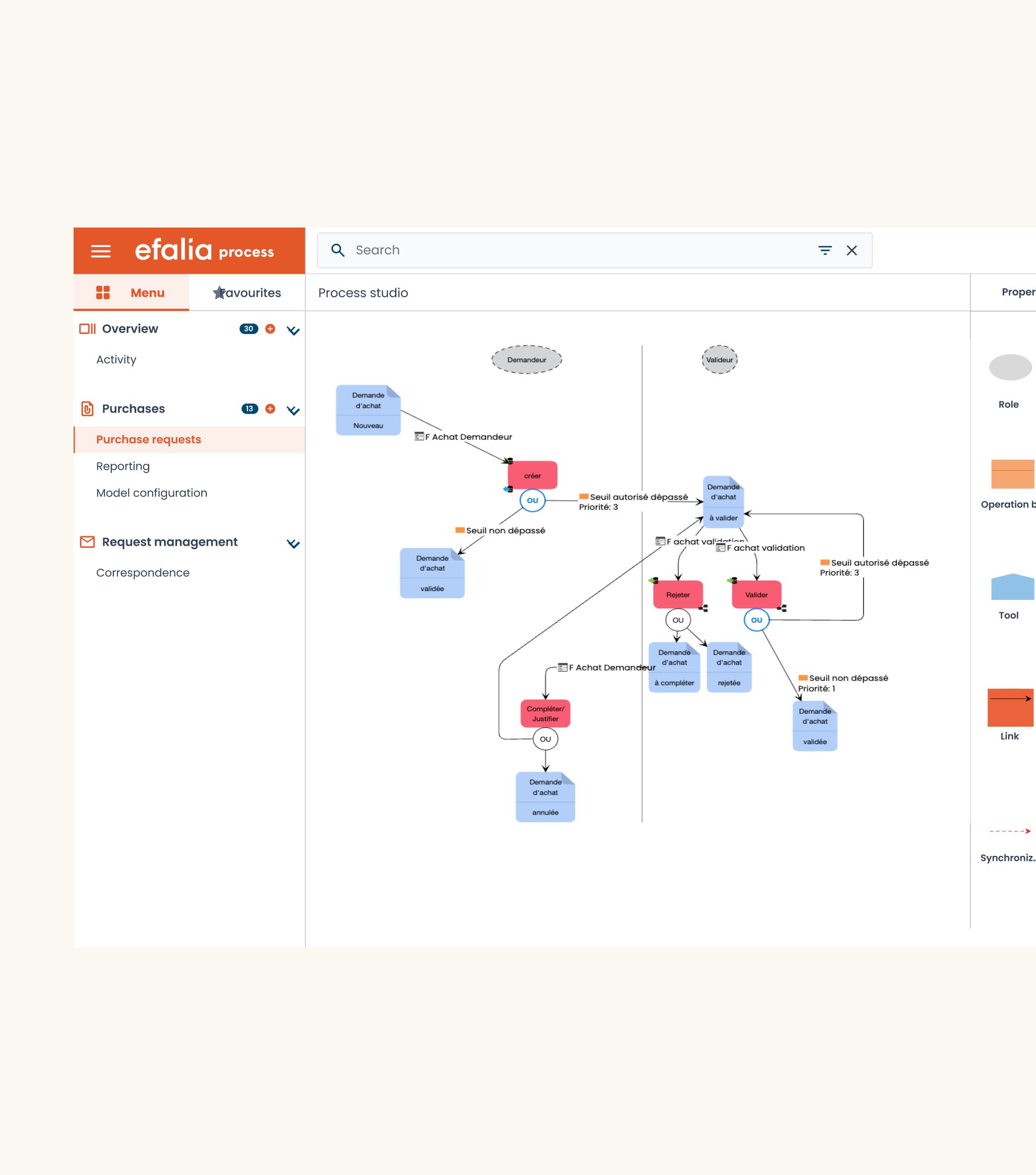Click the Purchases section icon
Viewport: 1036px width, 1175px height.
(x=87, y=409)
